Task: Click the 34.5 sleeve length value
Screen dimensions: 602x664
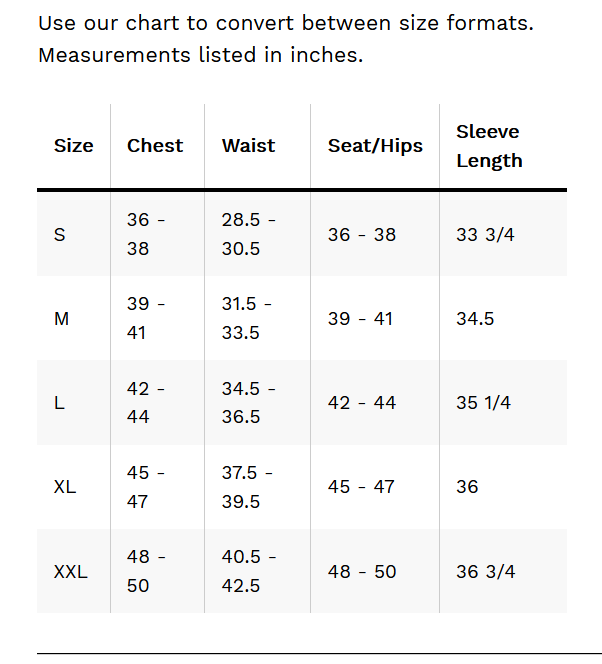Action: pyautogui.click(x=475, y=319)
